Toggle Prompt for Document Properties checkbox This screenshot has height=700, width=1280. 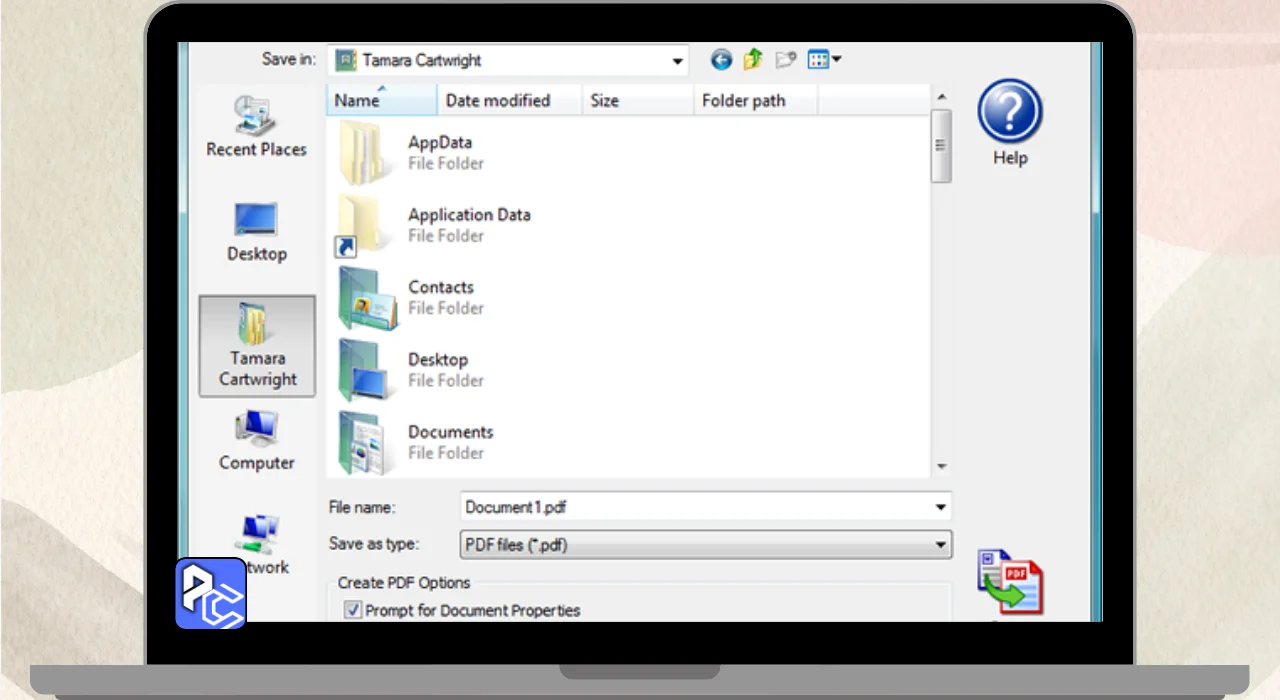tap(353, 610)
